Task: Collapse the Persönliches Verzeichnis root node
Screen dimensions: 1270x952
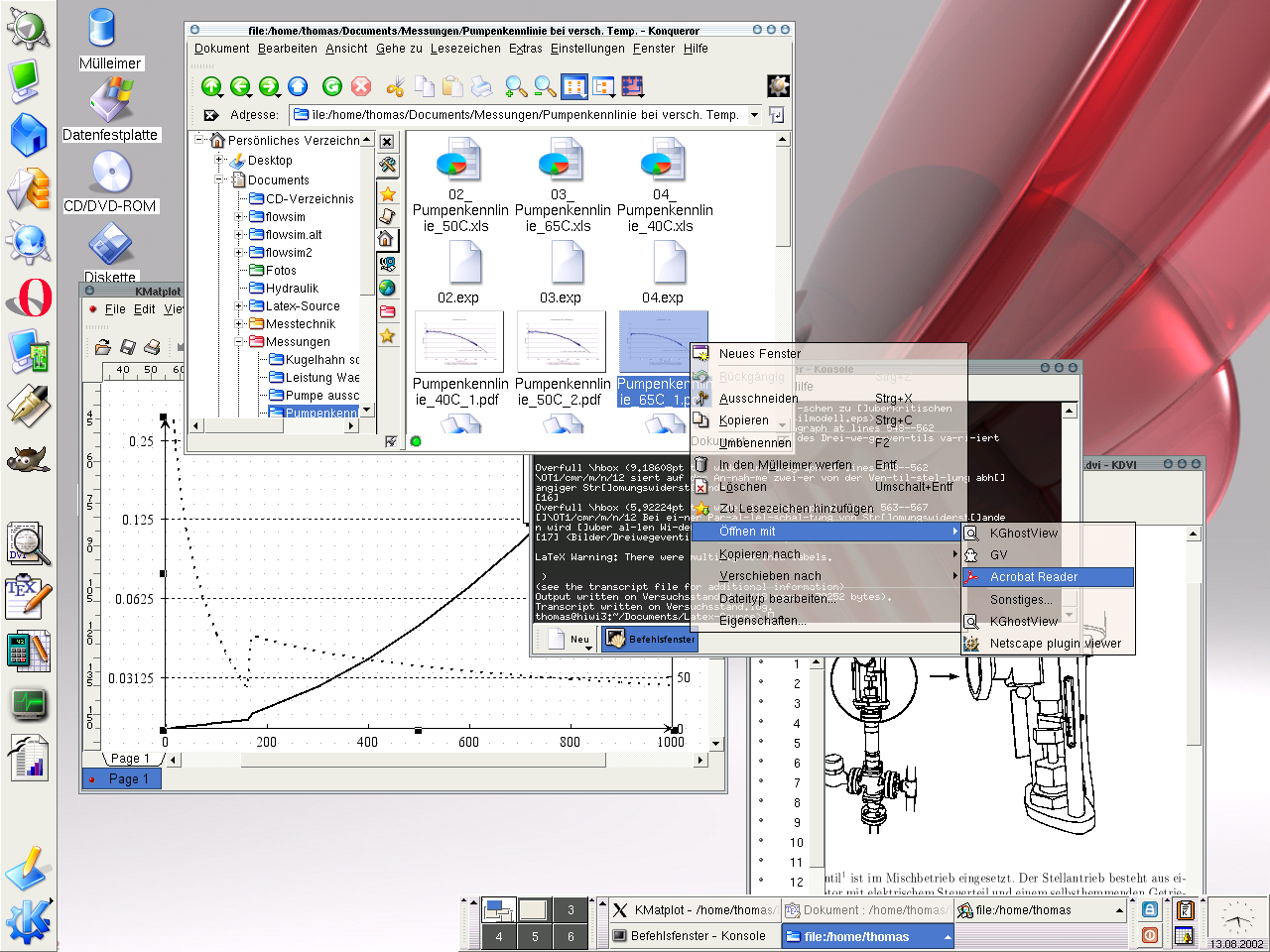Action: point(200,140)
